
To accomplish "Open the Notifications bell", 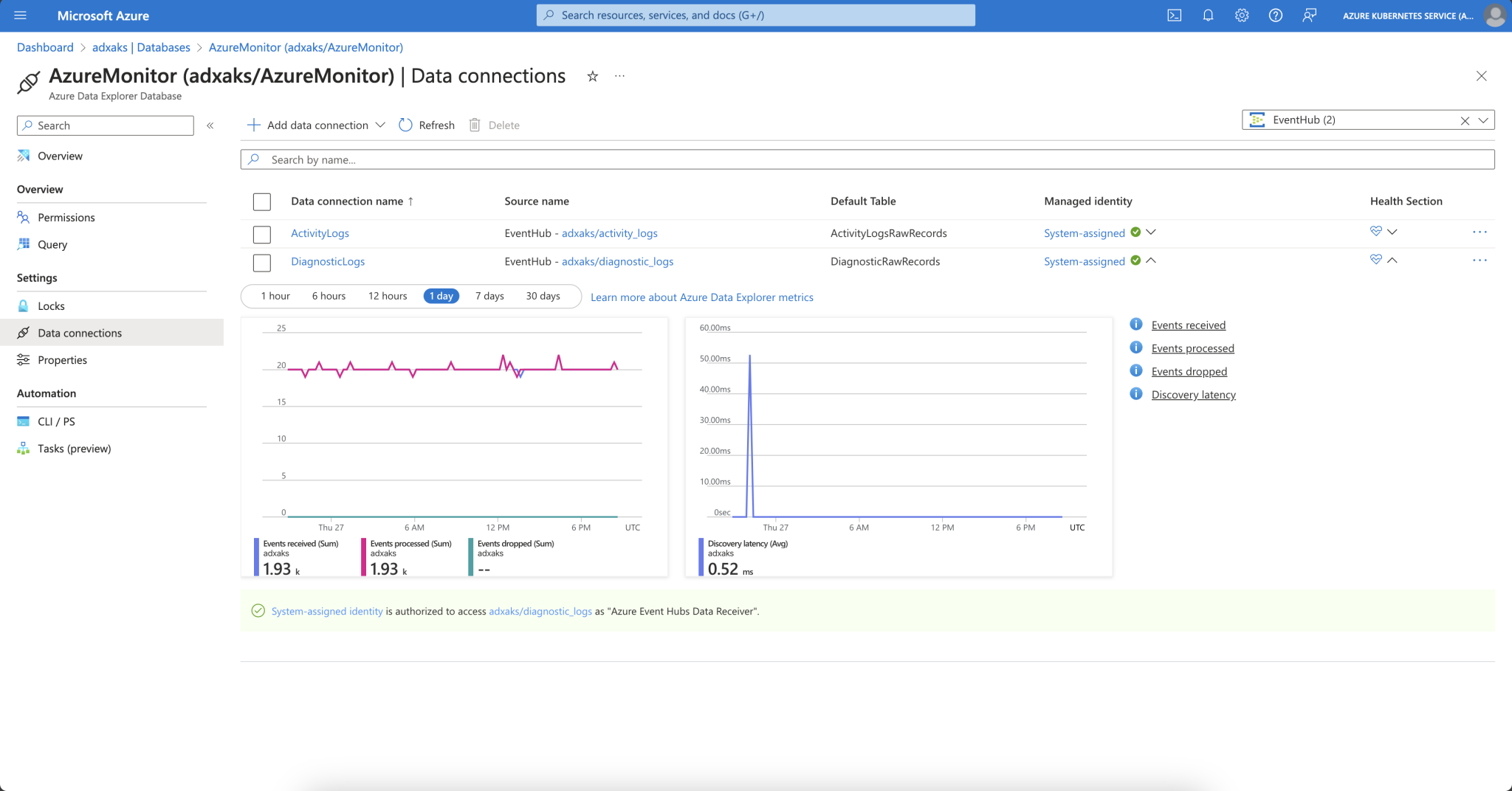I will coord(1209,15).
